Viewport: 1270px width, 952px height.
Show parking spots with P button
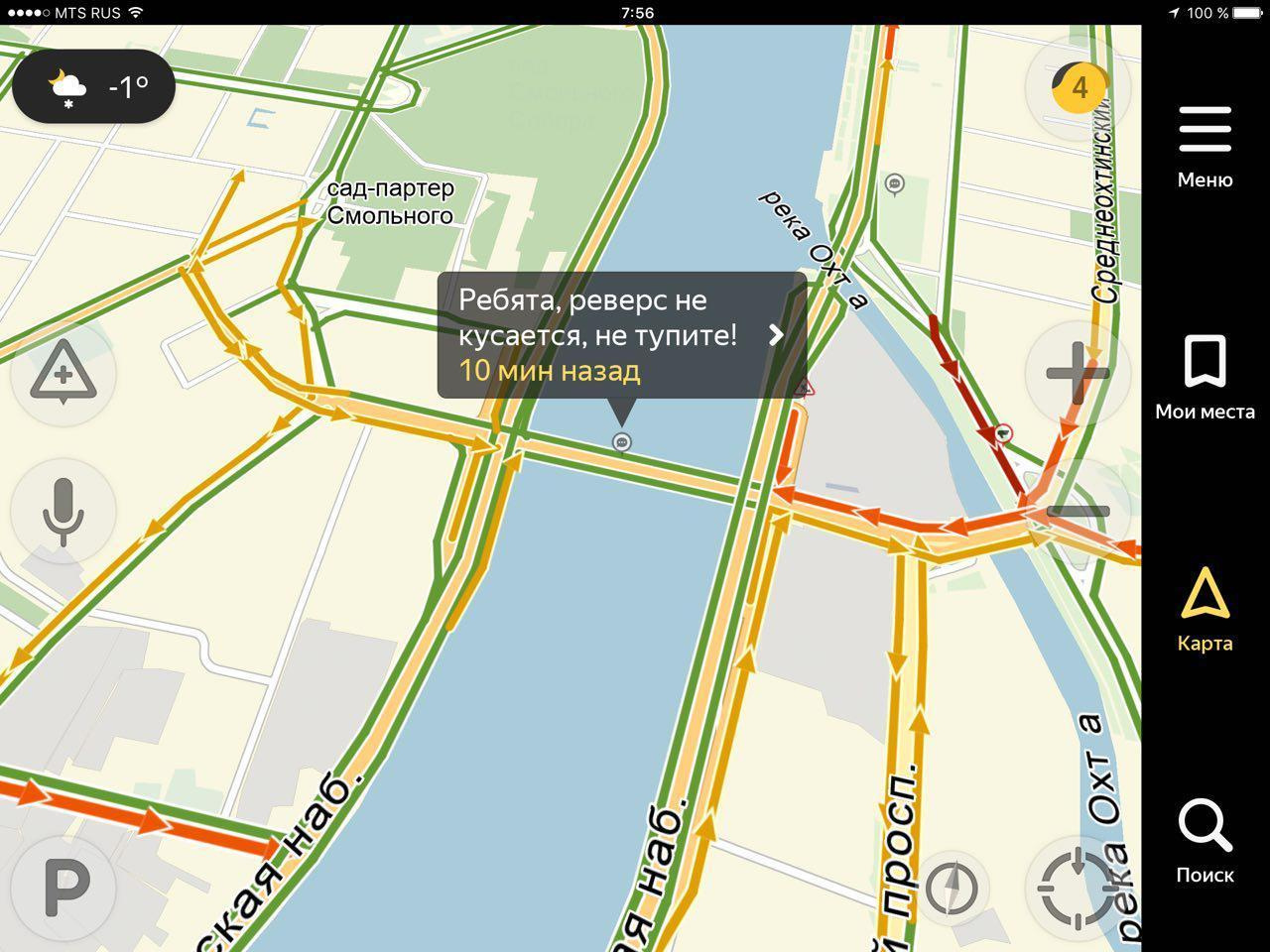point(64,889)
